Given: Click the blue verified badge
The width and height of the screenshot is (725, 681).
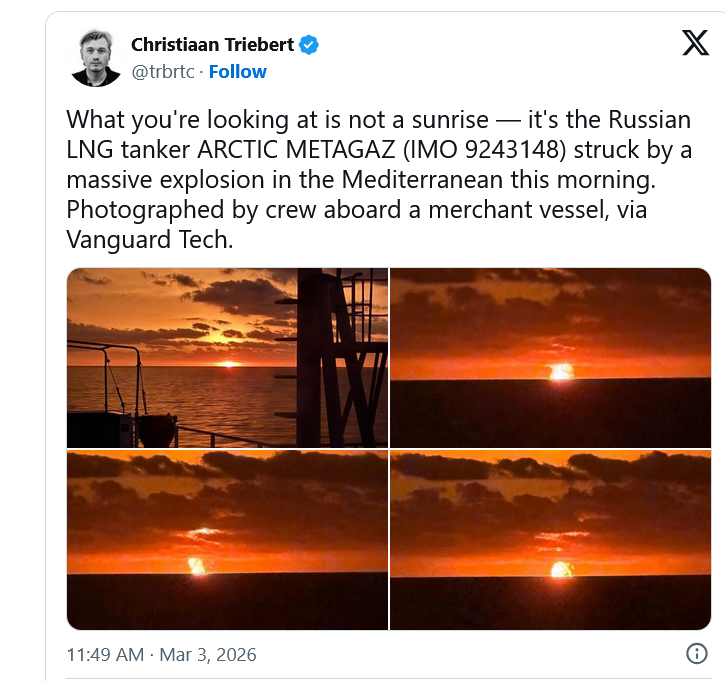Looking at the screenshot, I should [x=311, y=44].
